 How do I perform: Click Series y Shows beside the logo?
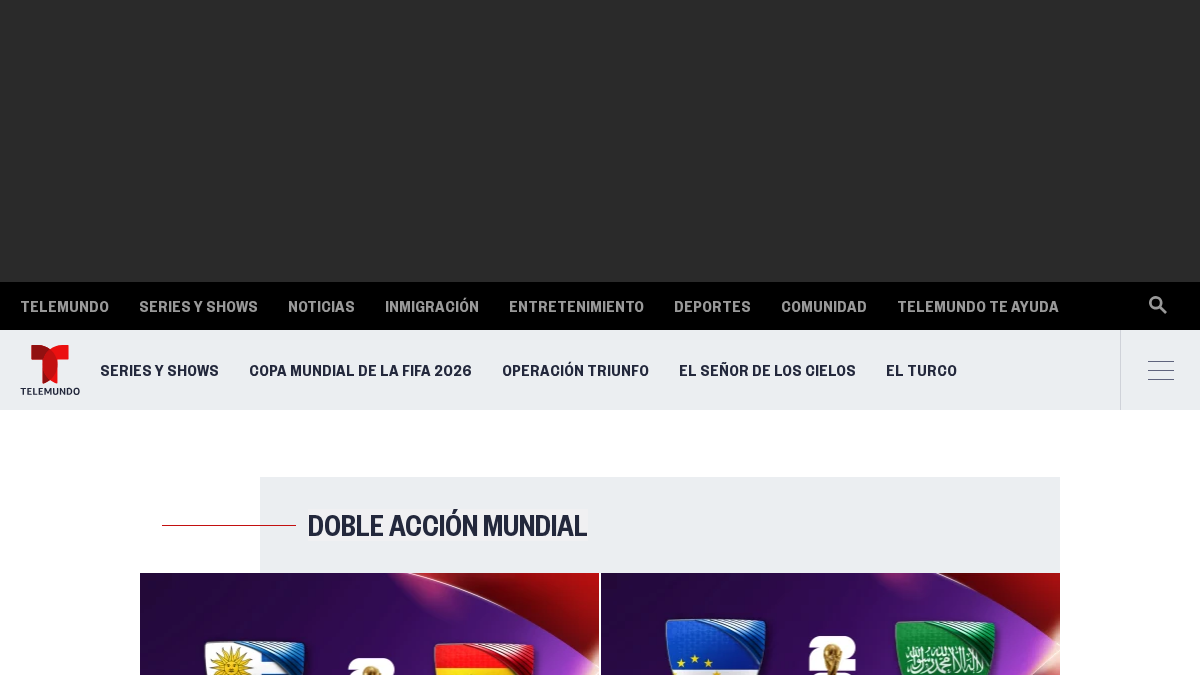pos(159,371)
